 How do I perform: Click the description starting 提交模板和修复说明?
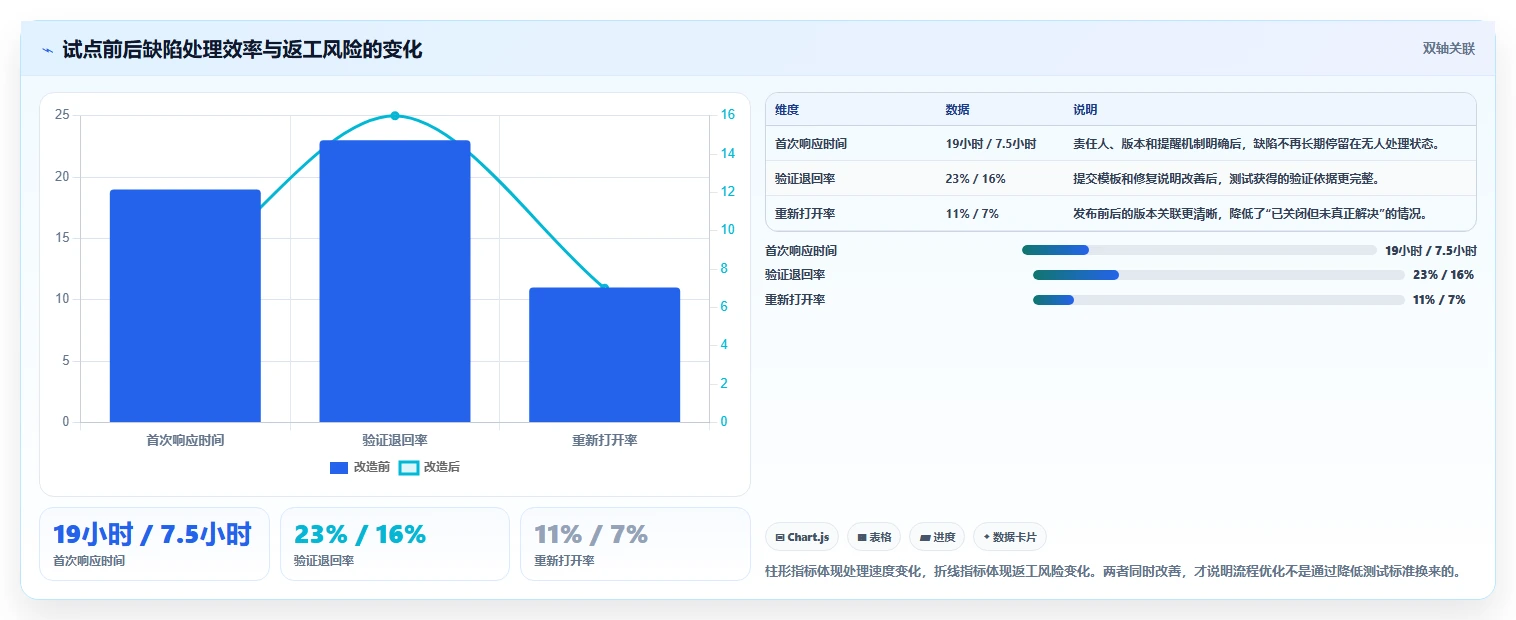[1226, 179]
